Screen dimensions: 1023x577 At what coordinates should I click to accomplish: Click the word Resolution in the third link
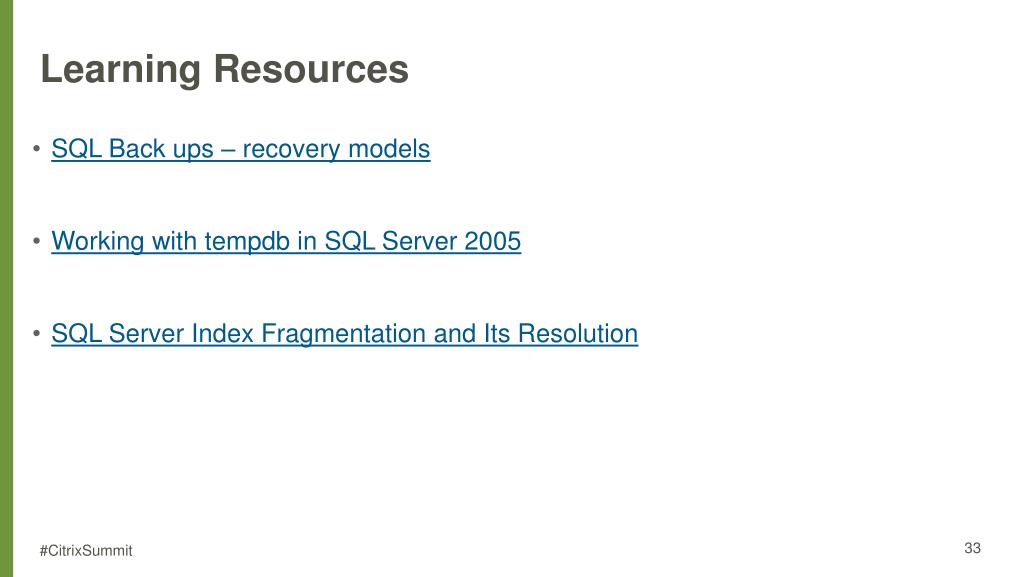(x=578, y=334)
